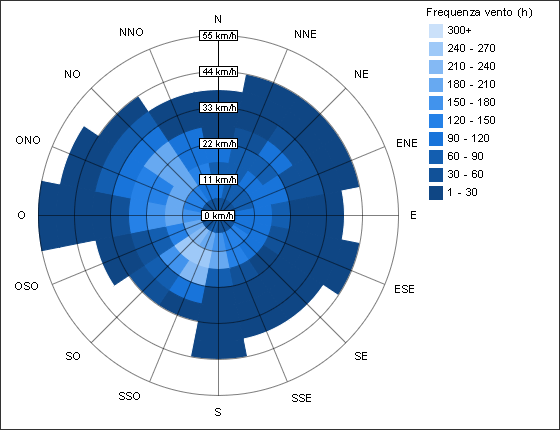Select the 240 - 270 legend swatch
Screen dimensions: 560x430
[x=436, y=49]
